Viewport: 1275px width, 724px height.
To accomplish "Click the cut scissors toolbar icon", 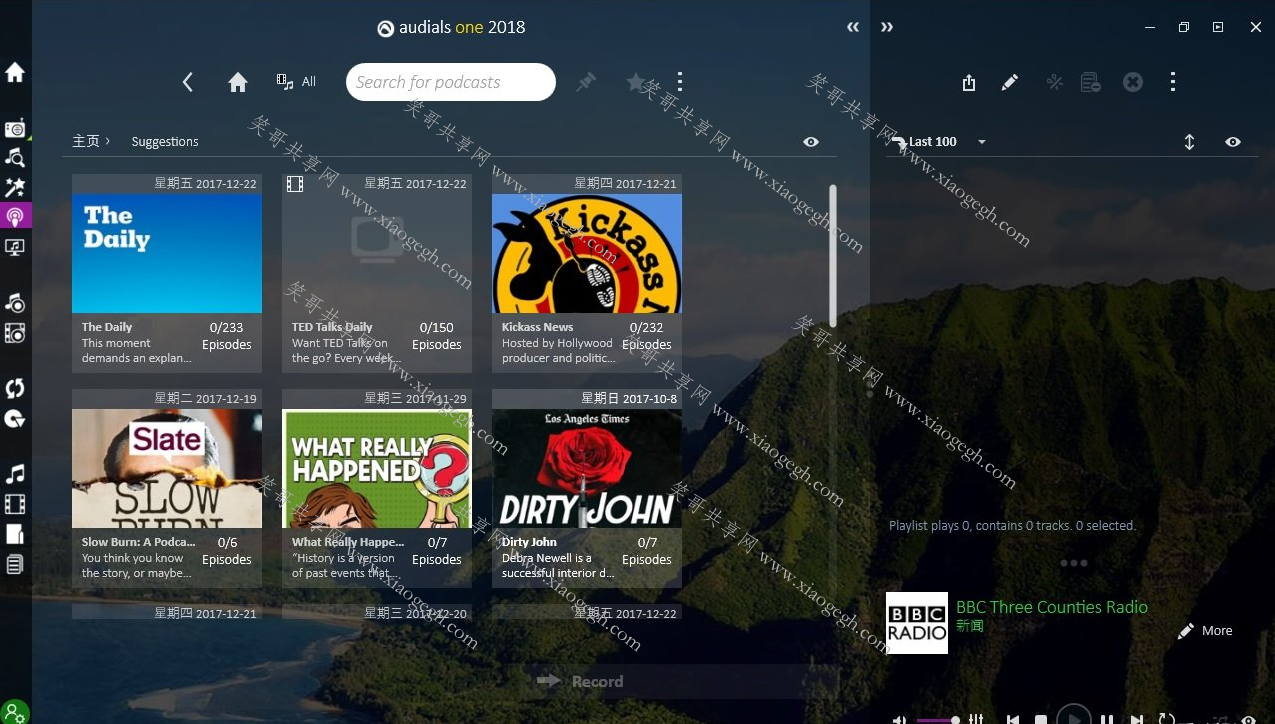I will click(1054, 82).
